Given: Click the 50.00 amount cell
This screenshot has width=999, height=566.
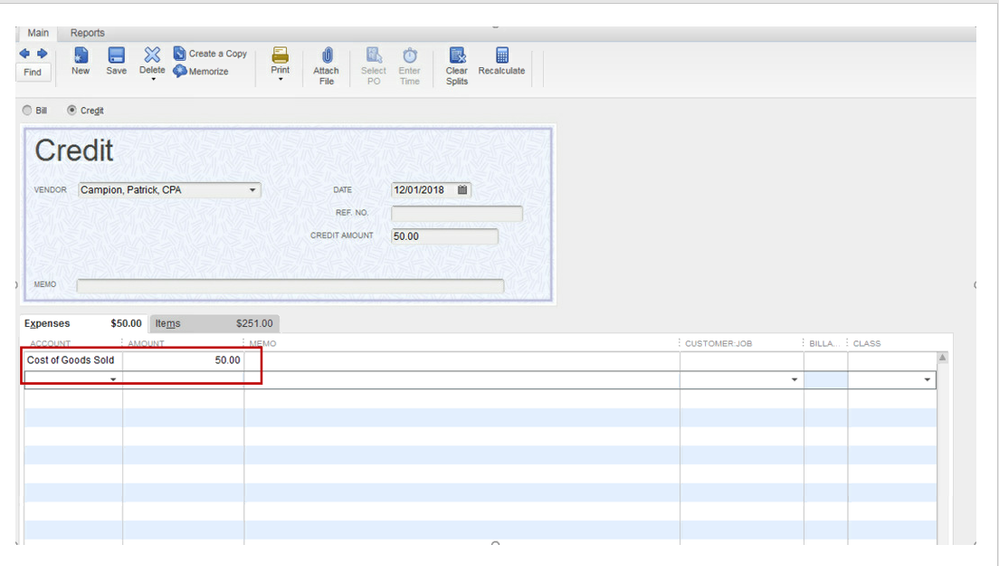Looking at the screenshot, I should [x=183, y=360].
